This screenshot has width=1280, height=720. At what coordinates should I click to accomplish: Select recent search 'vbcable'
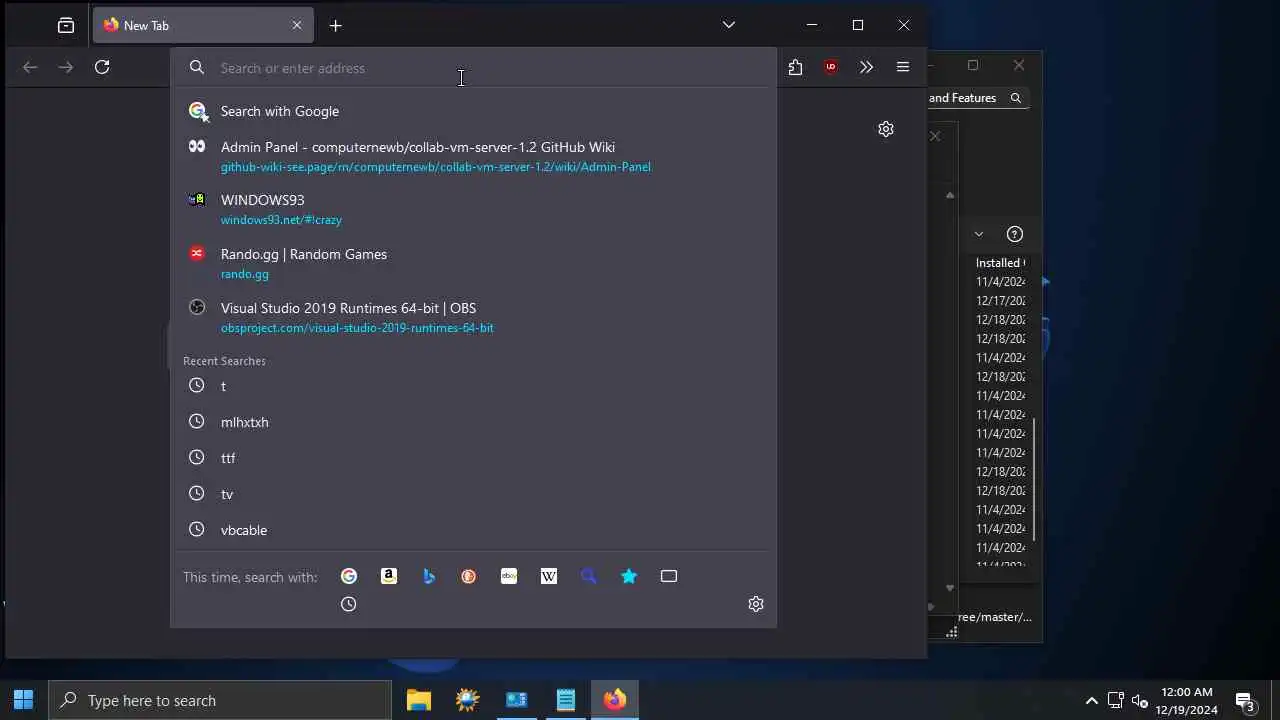point(473,530)
